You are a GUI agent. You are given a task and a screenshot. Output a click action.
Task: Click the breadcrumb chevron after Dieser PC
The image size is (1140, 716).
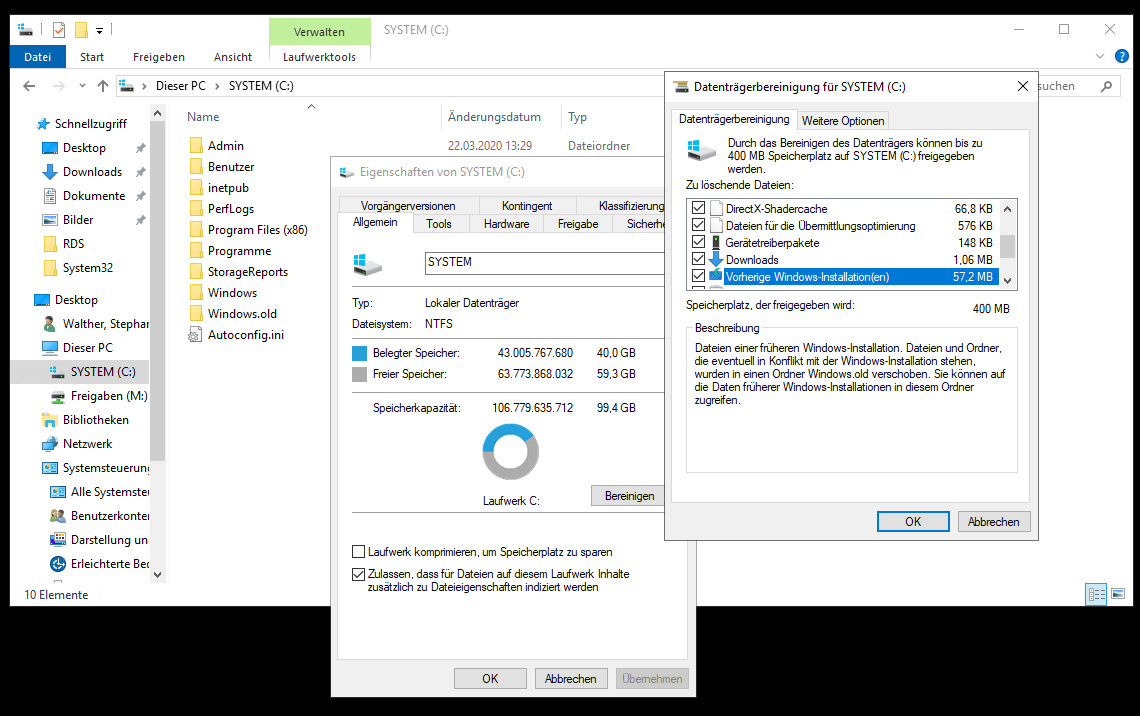(217, 86)
